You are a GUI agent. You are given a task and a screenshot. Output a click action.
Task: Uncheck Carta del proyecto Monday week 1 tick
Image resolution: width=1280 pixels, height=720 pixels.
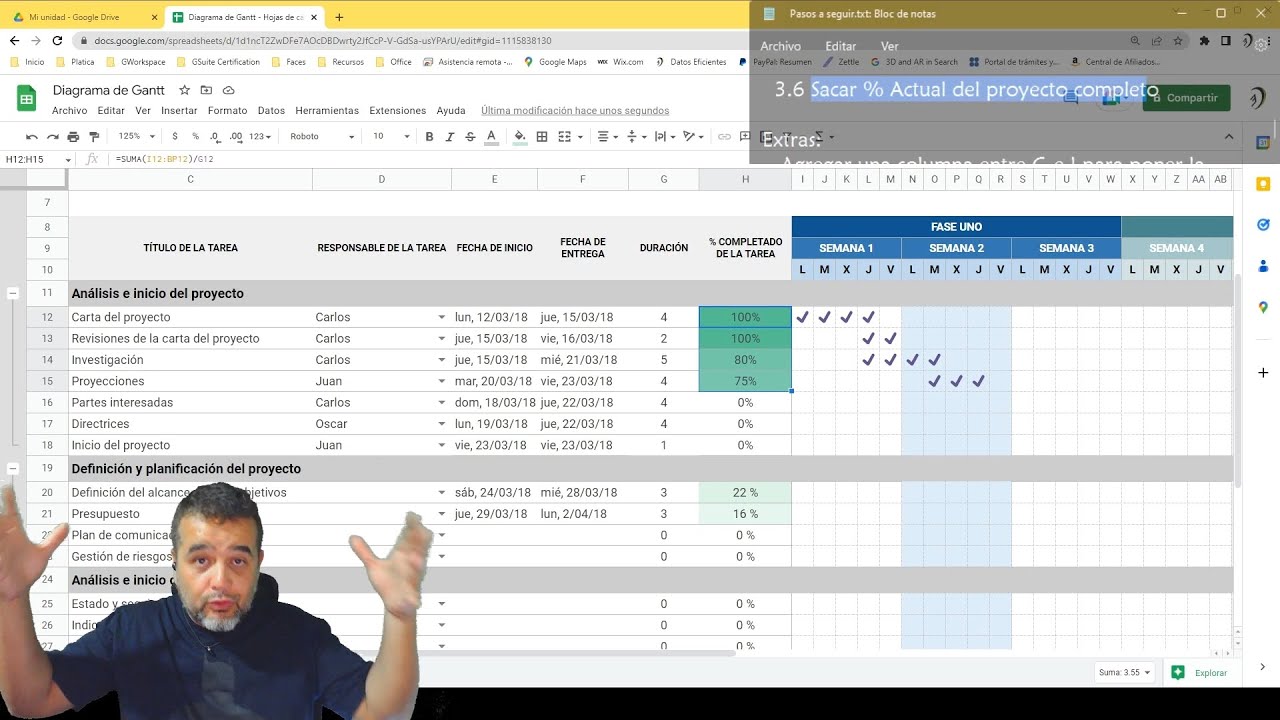click(x=802, y=317)
